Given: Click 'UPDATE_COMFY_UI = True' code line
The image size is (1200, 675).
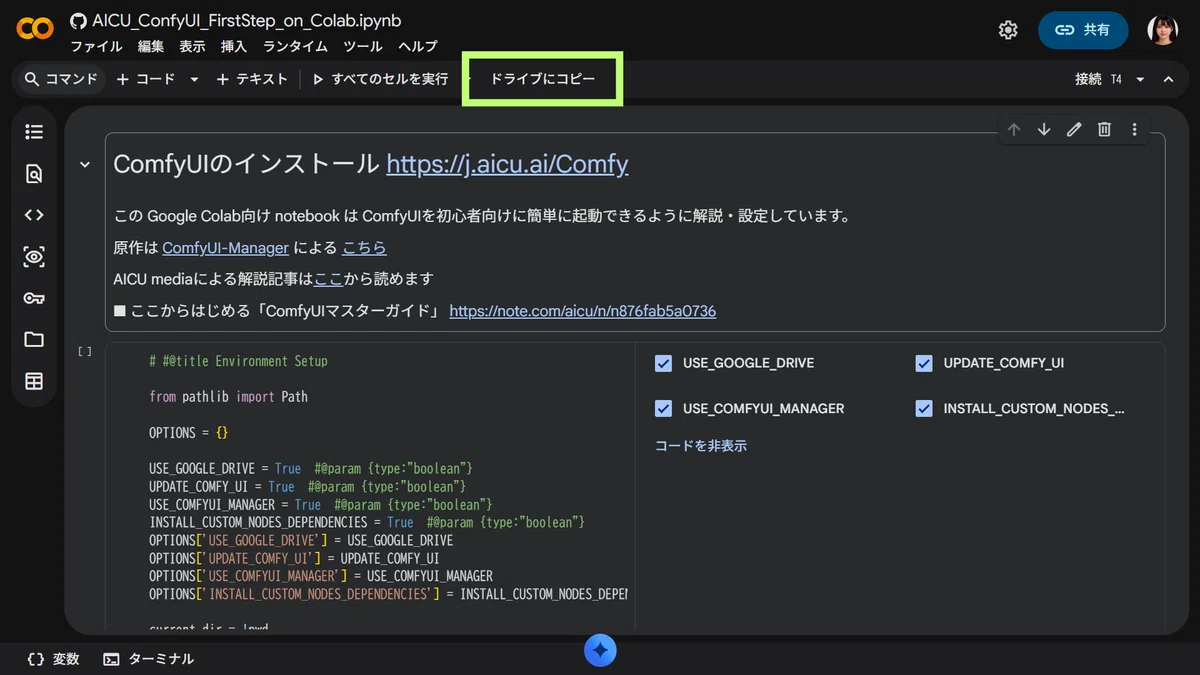Looking at the screenshot, I should click(x=307, y=487).
